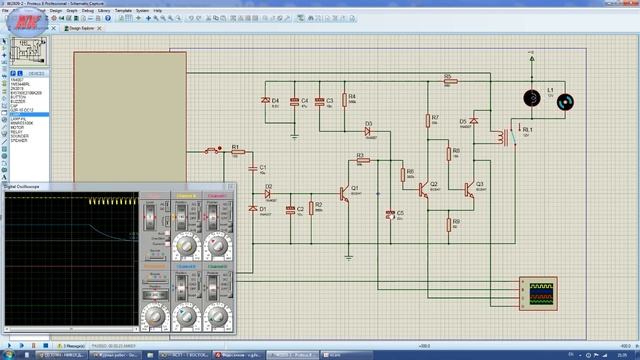Open the Library menu
The width and height of the screenshot is (640, 360).
[x=104, y=10]
